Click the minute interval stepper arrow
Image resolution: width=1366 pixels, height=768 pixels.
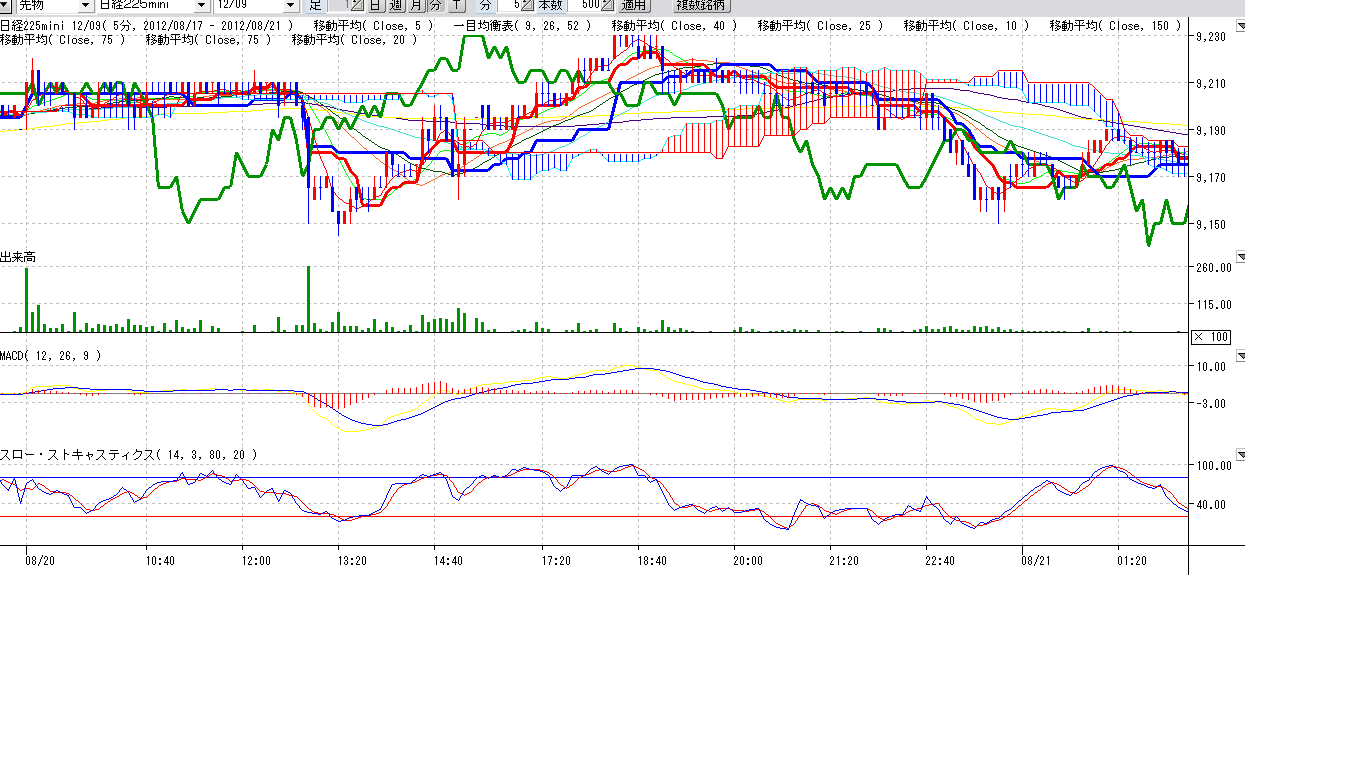pyautogui.click(x=527, y=5)
